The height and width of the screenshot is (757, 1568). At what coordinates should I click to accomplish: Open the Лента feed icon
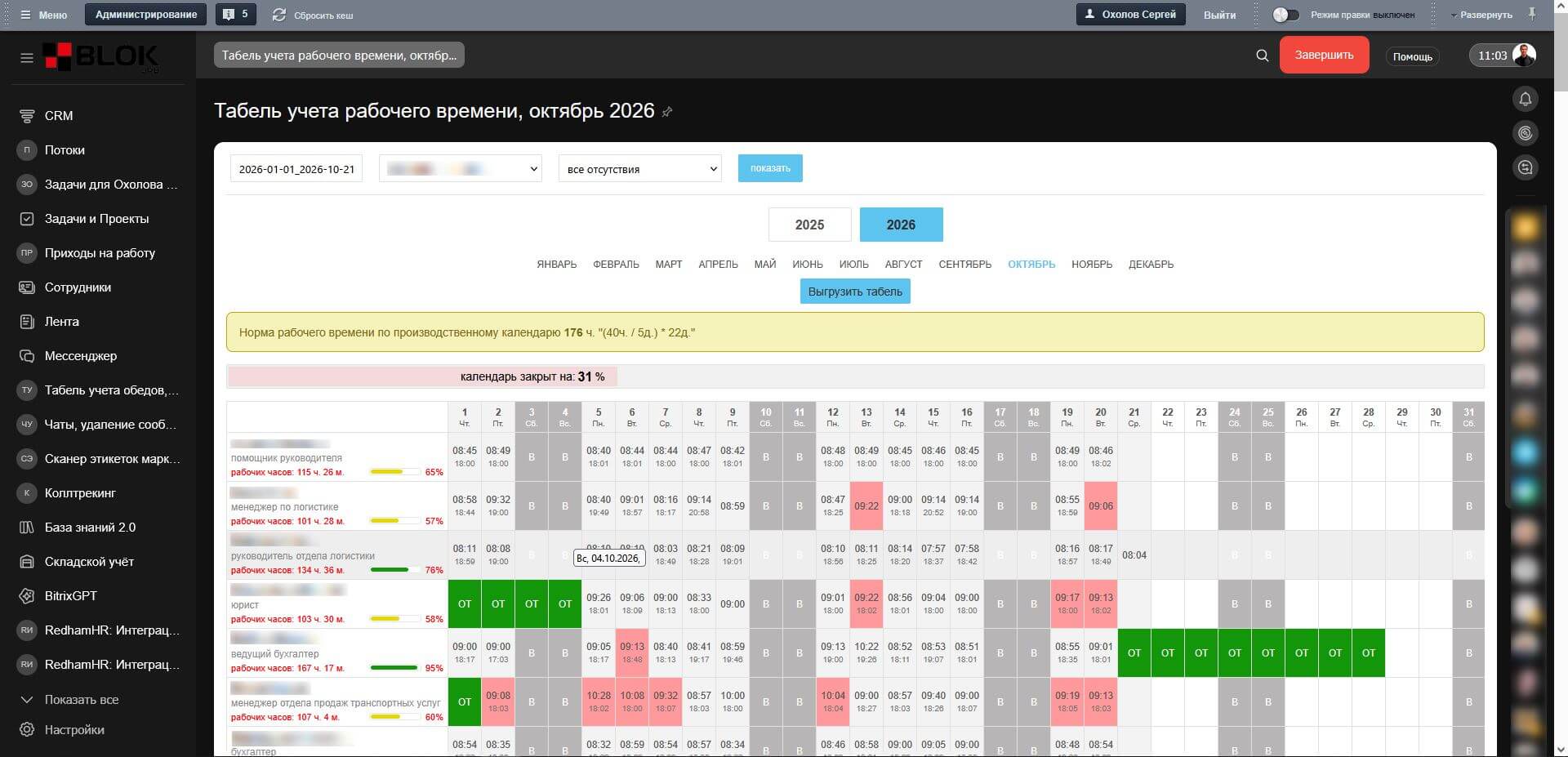(x=27, y=322)
